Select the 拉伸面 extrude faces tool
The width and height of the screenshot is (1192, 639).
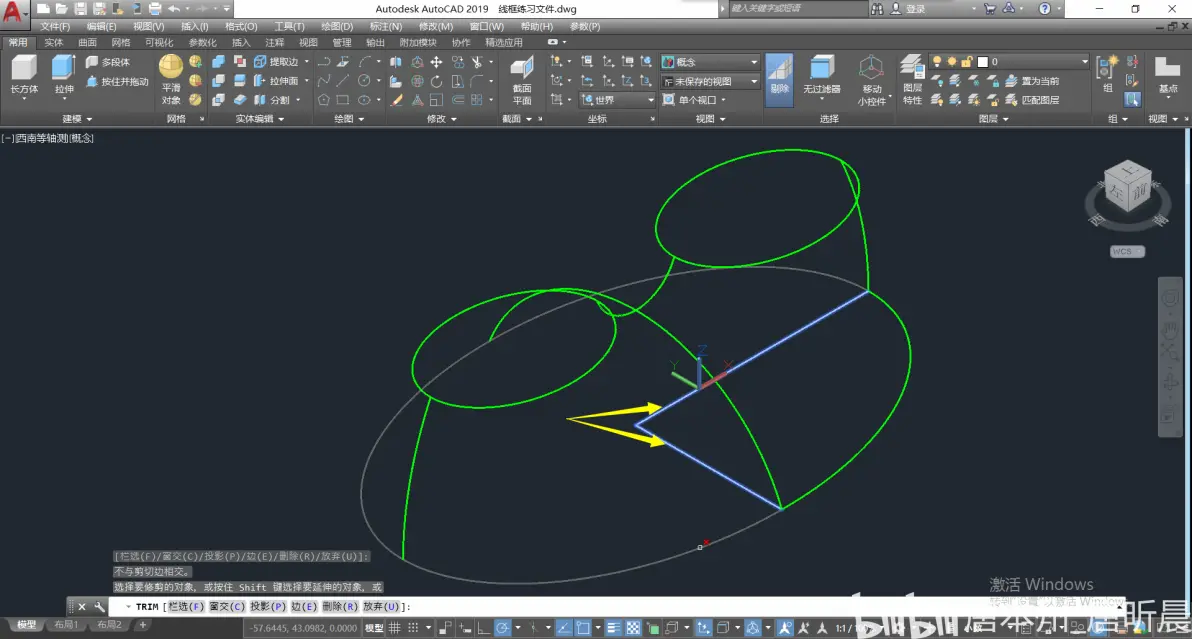277,81
